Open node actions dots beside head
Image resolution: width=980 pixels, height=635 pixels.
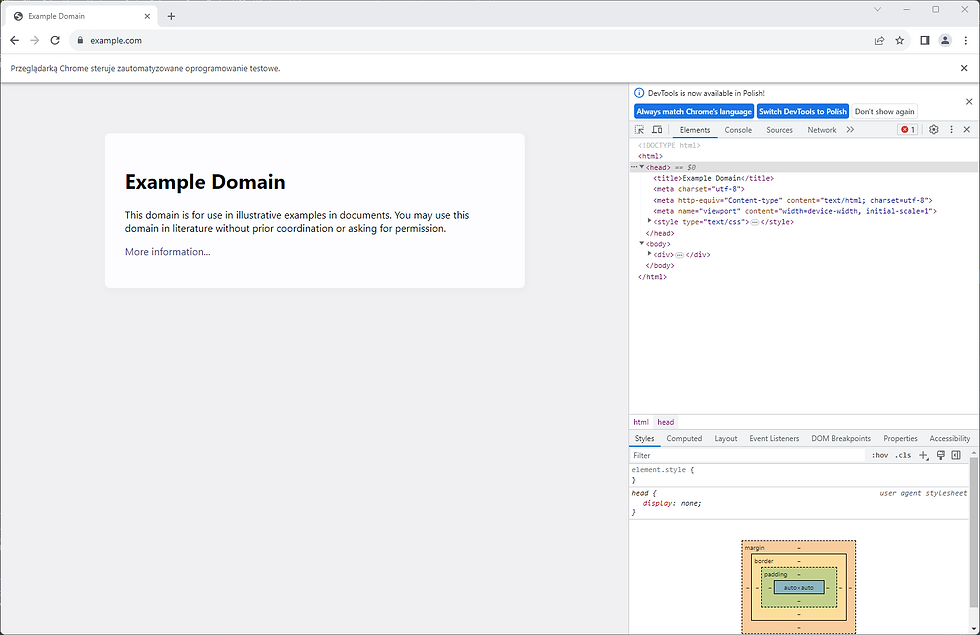click(633, 167)
